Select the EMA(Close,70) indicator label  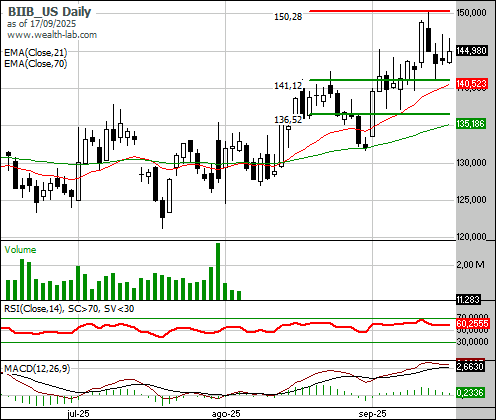tap(36, 63)
